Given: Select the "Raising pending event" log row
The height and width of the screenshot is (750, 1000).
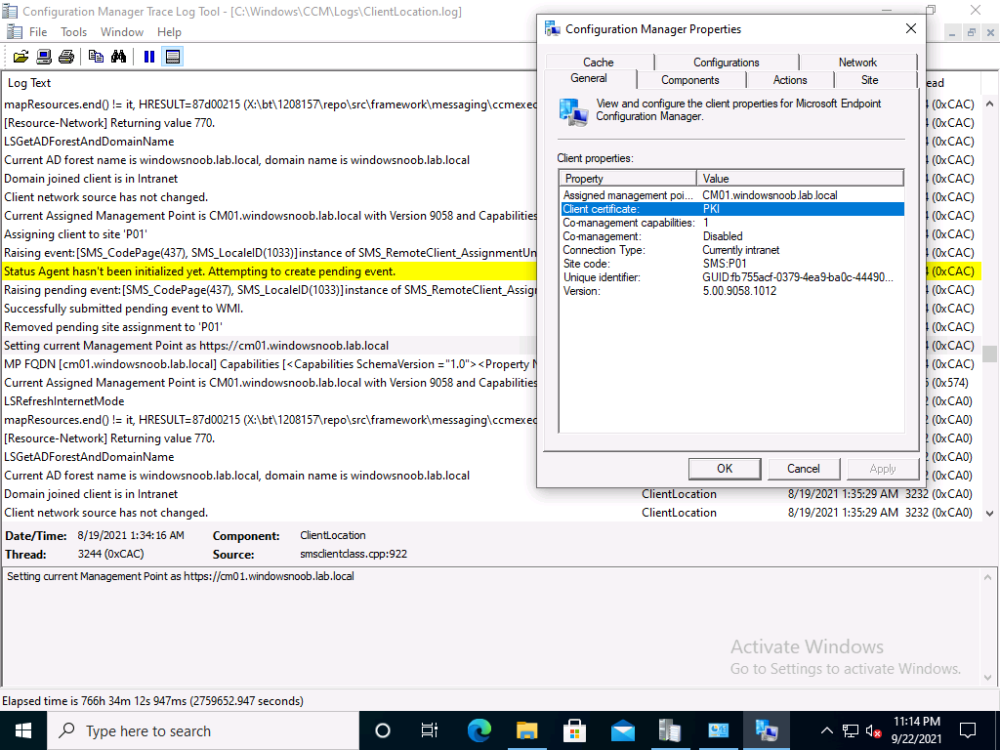Looking at the screenshot, I should [269, 290].
